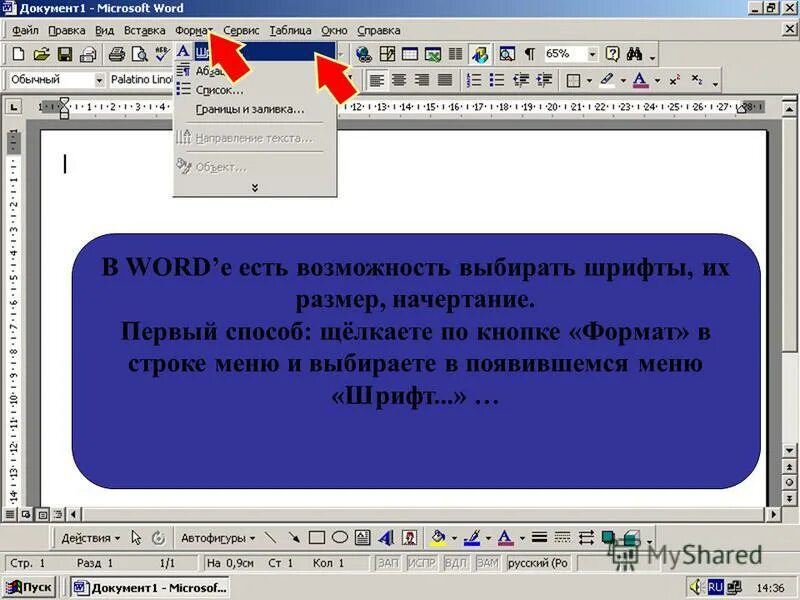The height and width of the screenshot is (600, 800).
Task: Open formatting toolbar font color dropdown arrow
Action: pos(657,81)
